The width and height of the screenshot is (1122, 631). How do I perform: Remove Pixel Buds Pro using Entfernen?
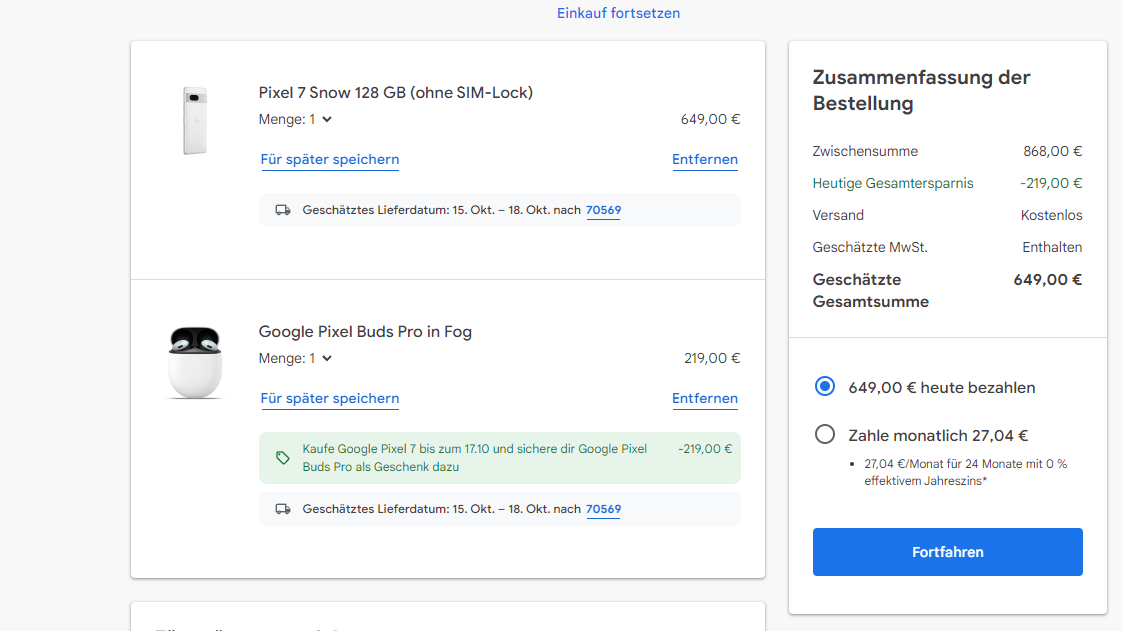tap(705, 399)
